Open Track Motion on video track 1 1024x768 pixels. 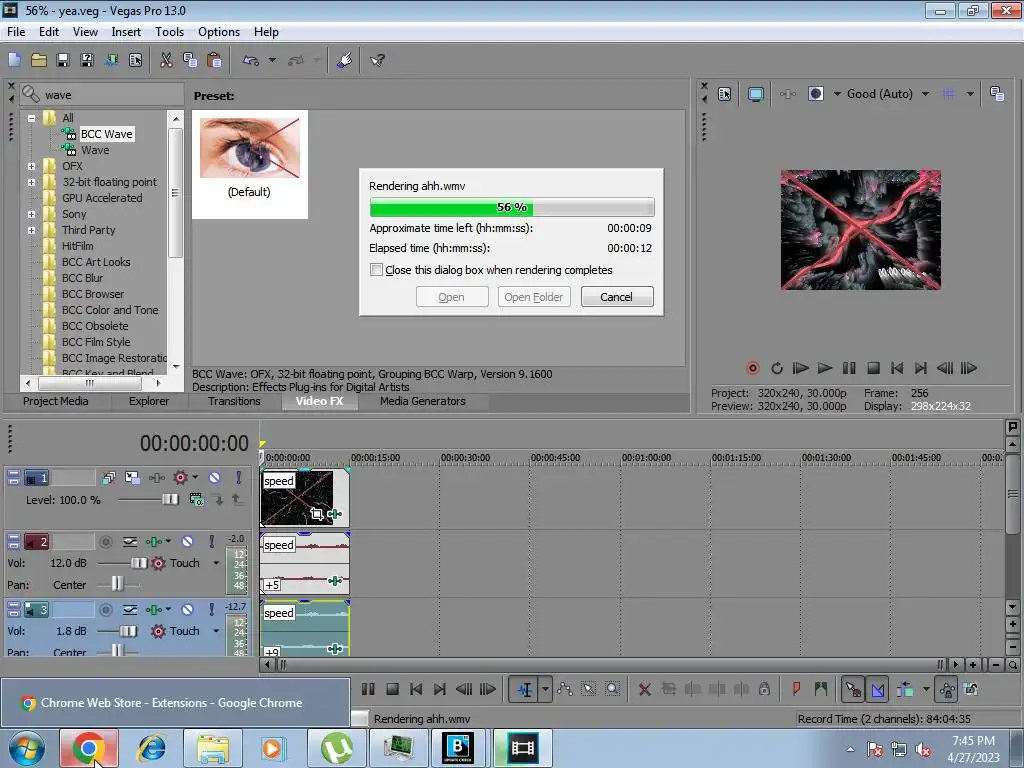coord(133,478)
